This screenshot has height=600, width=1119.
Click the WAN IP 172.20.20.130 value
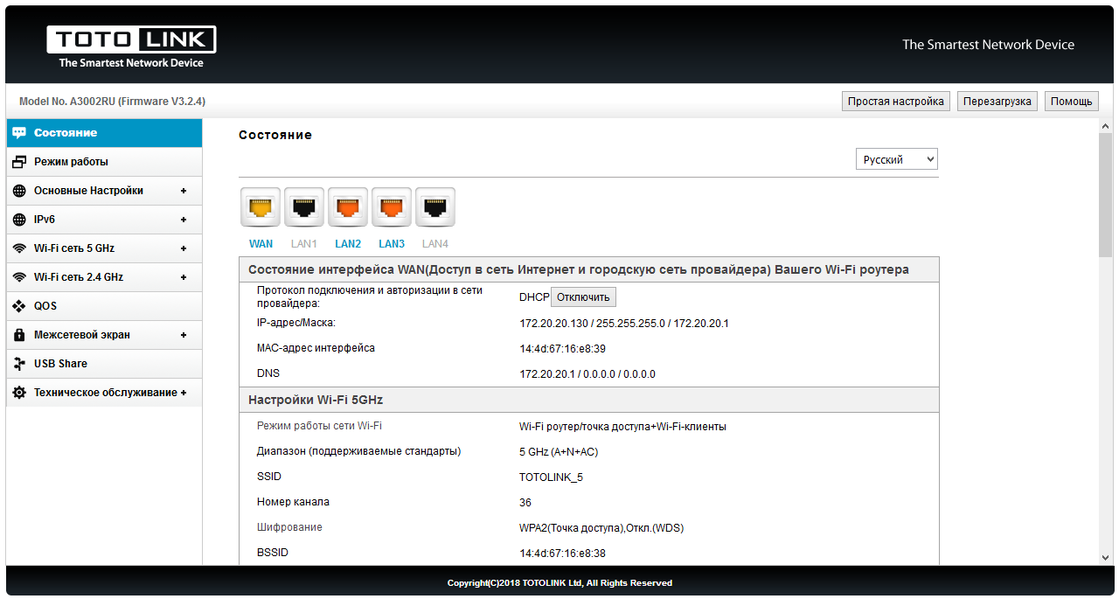point(554,323)
